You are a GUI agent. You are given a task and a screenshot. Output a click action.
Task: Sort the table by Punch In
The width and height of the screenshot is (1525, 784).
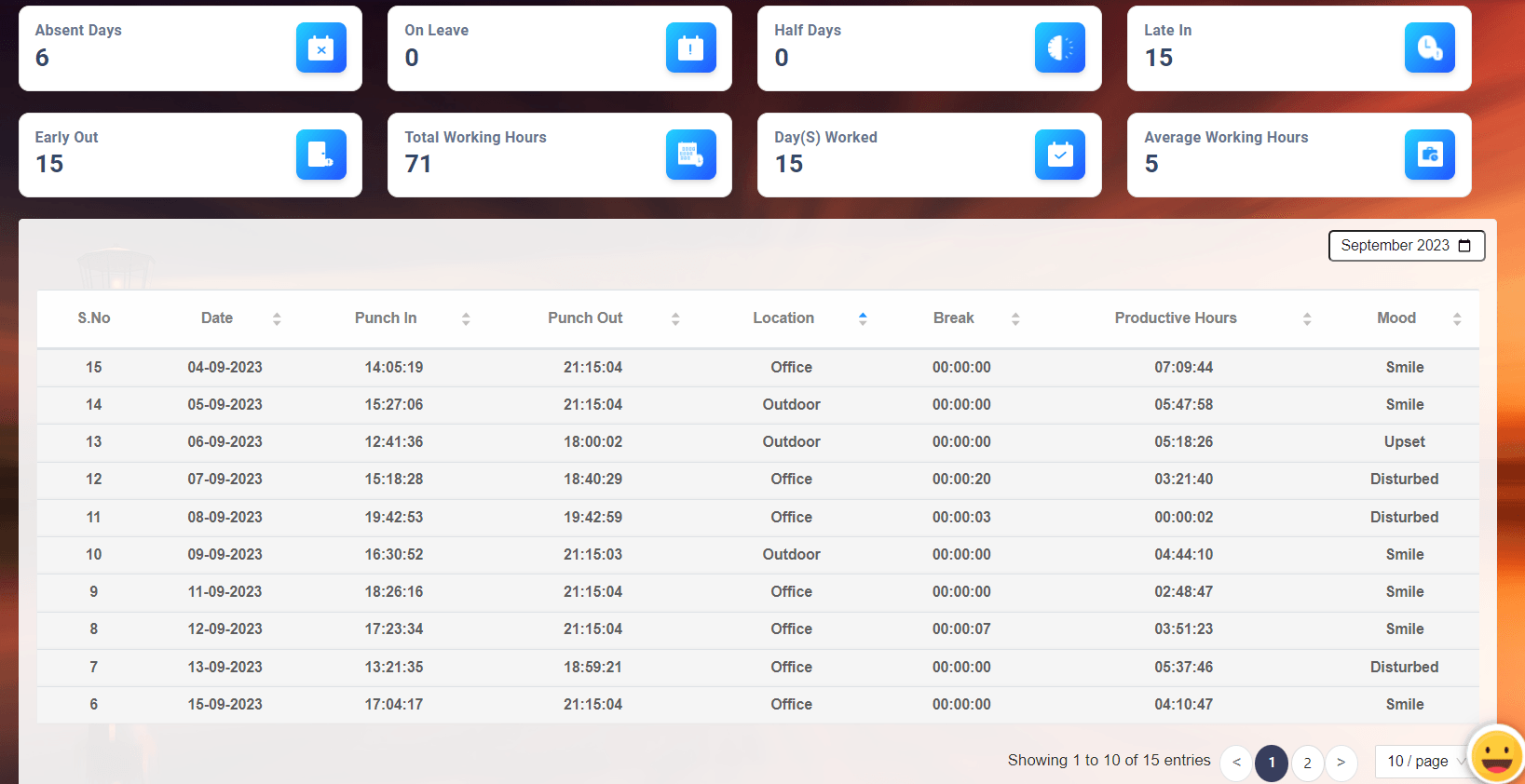click(x=466, y=318)
